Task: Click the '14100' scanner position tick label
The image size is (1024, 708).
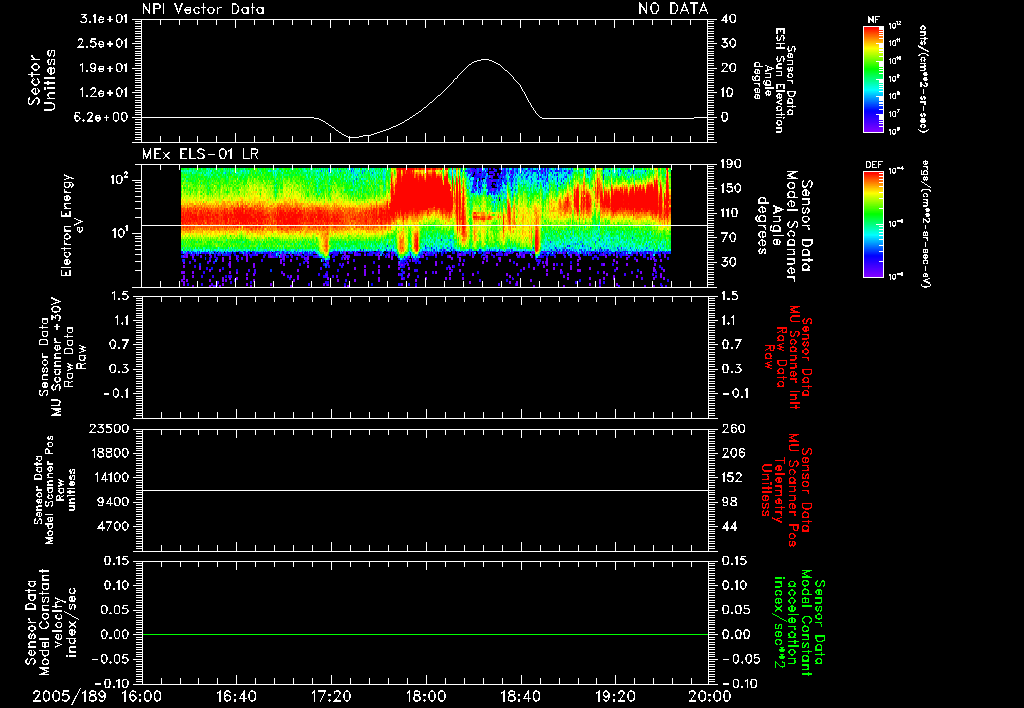Action: 108,477
